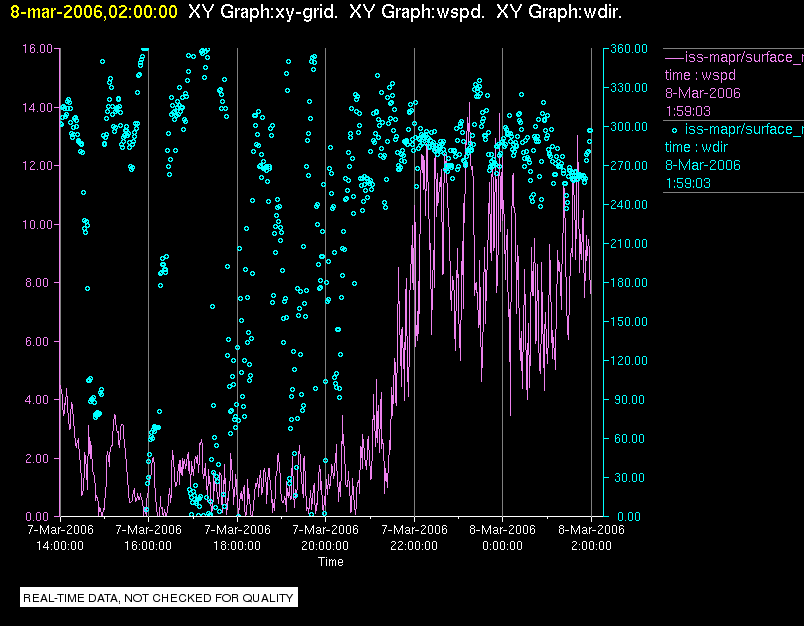Click the 12.00 left axis label

(37, 166)
